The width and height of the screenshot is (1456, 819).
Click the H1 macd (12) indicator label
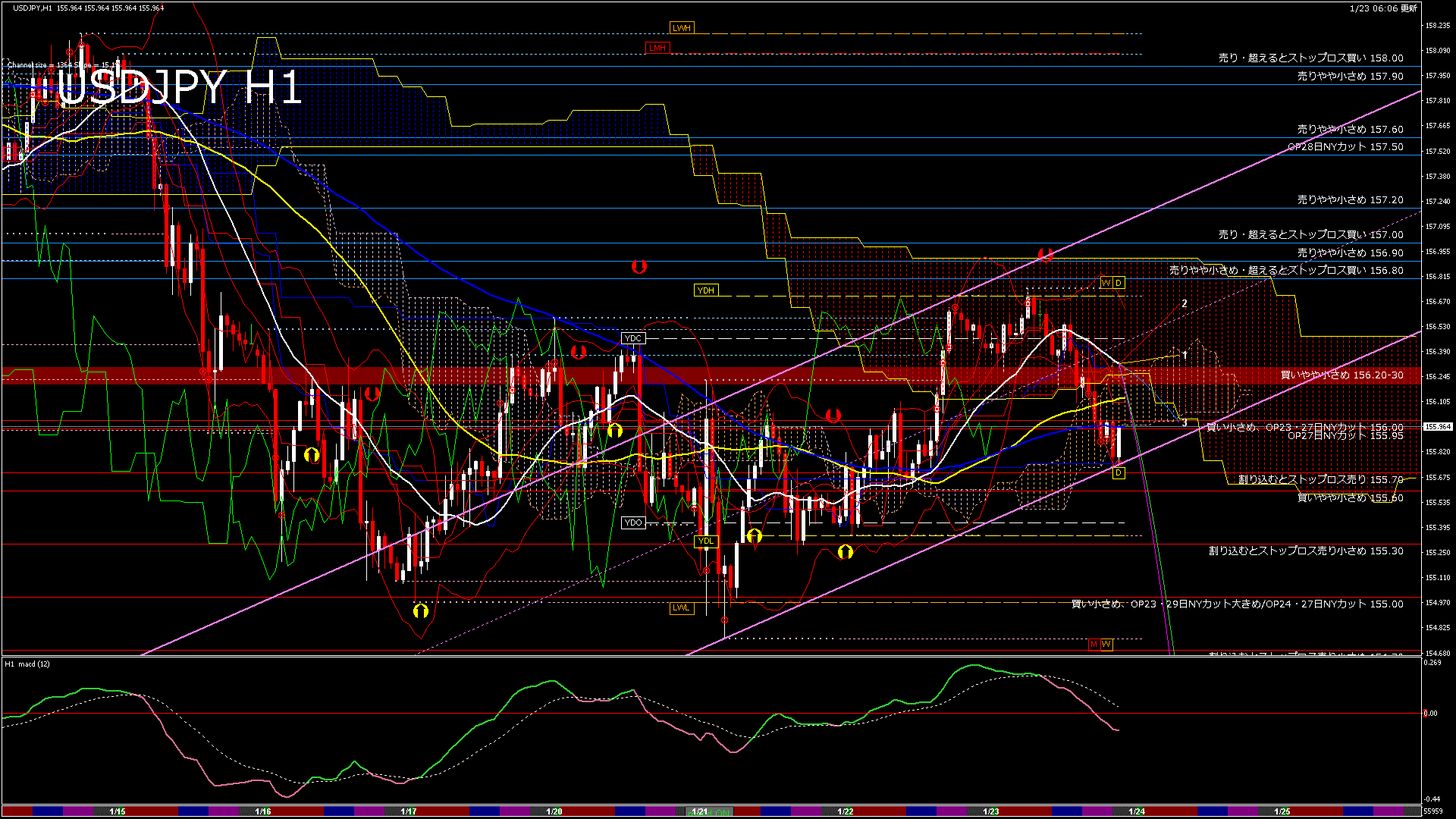coord(27,664)
